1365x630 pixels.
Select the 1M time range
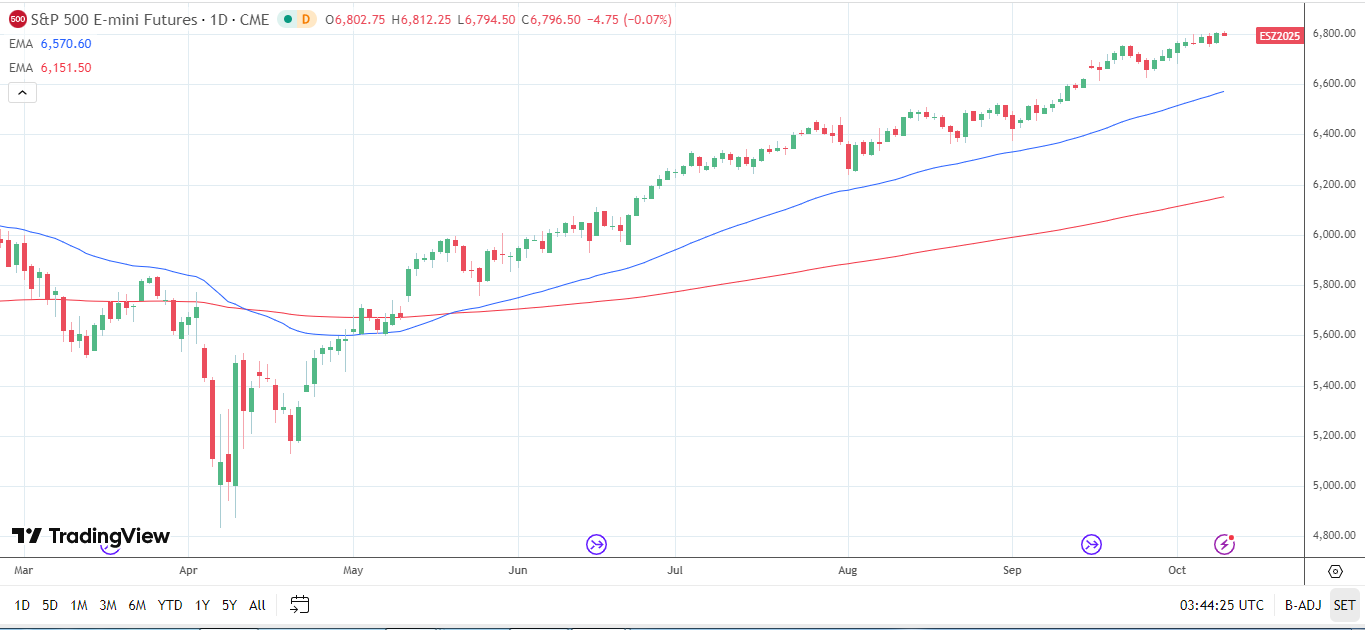pyautogui.click(x=79, y=605)
